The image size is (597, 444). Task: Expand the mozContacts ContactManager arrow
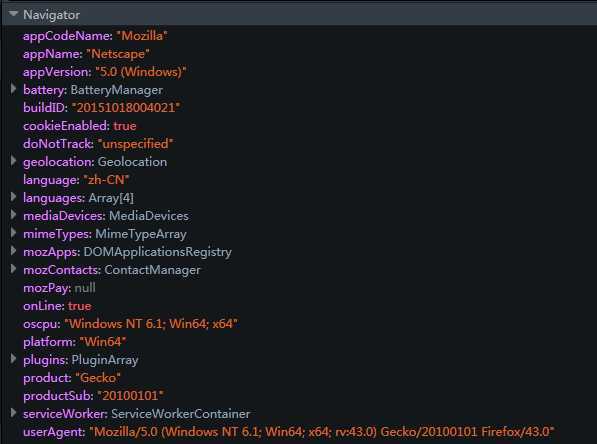[13, 269]
